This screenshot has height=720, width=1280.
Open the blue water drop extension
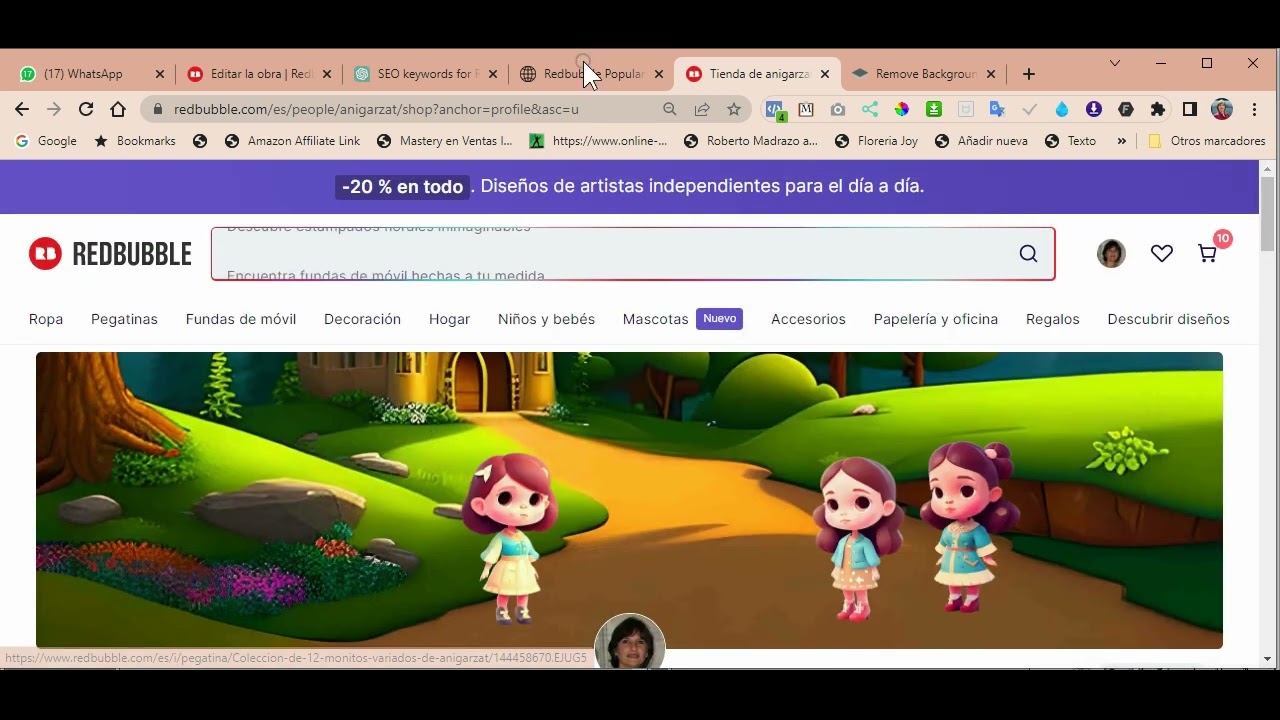point(1062,109)
